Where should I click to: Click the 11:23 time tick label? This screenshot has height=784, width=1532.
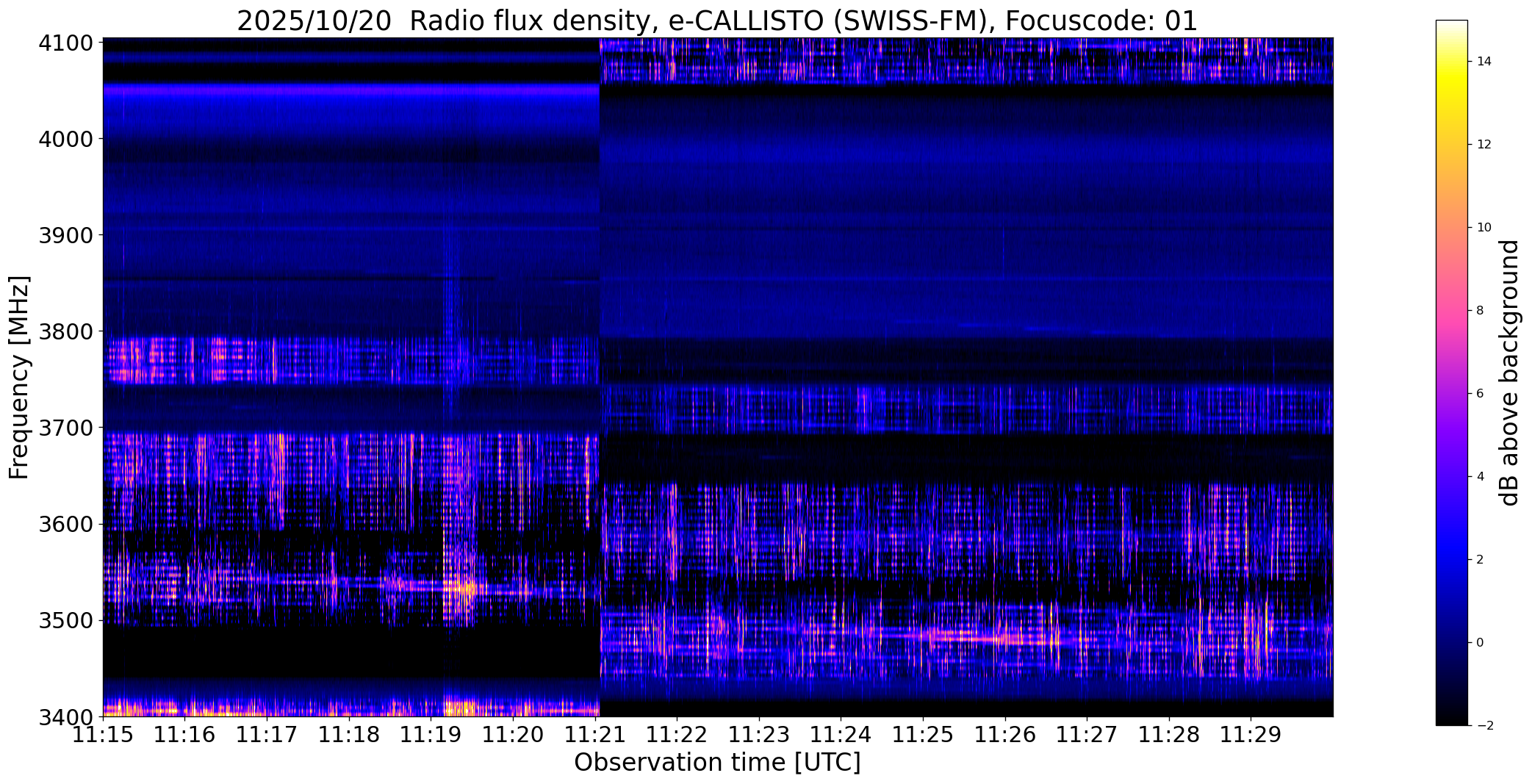(x=759, y=734)
